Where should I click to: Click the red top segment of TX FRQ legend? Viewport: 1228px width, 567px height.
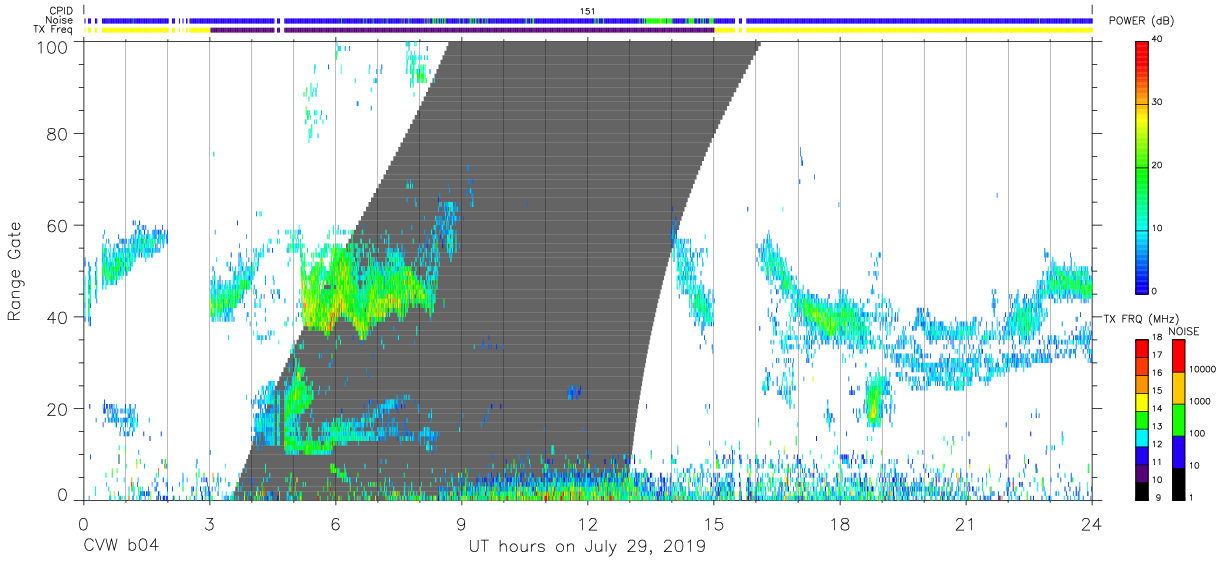(1142, 349)
